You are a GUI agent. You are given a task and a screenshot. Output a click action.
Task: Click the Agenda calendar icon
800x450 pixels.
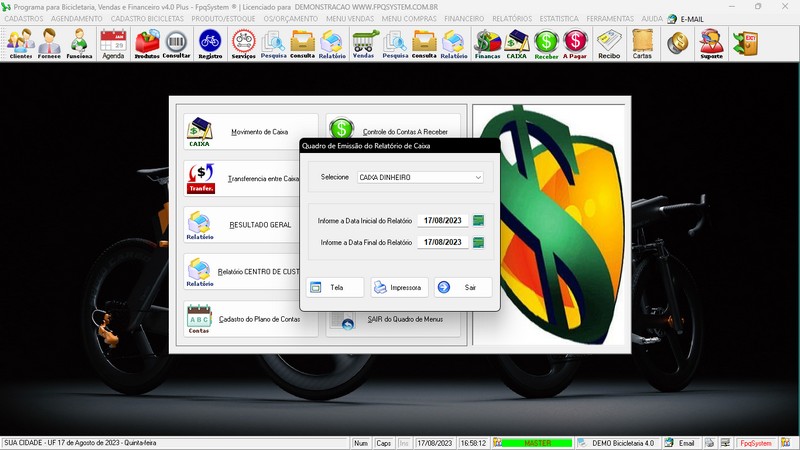(113, 43)
